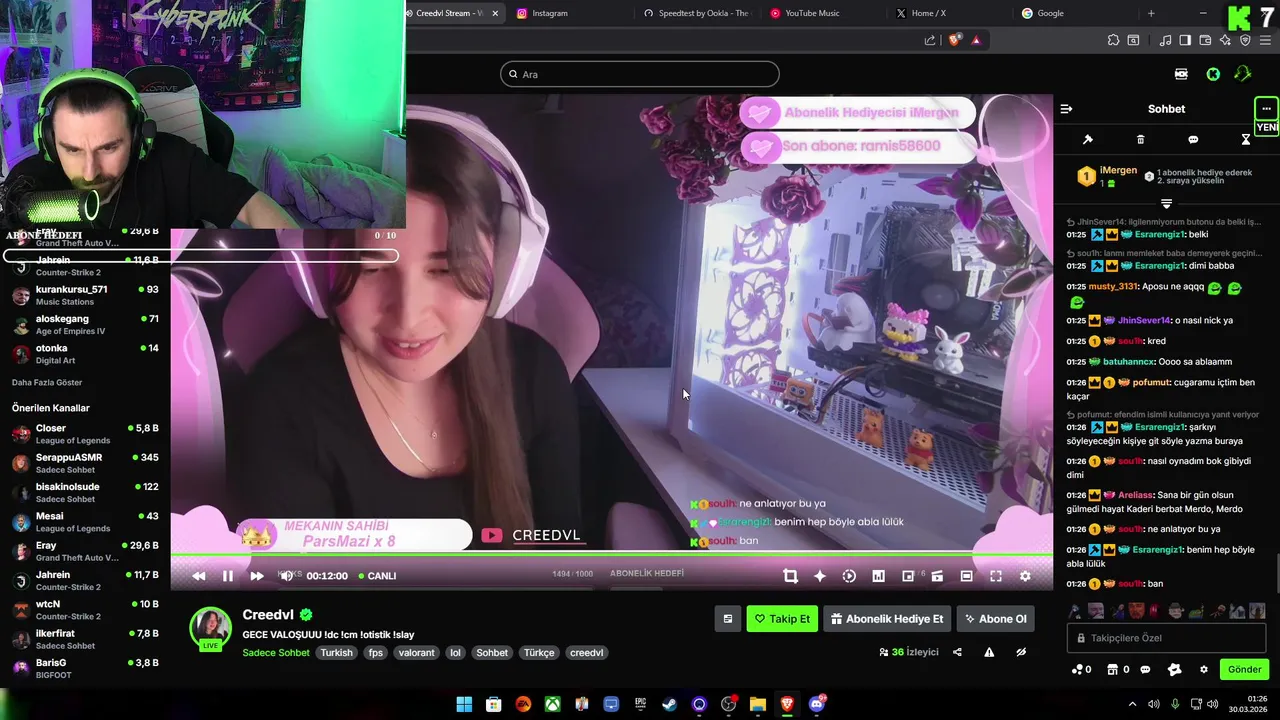1280x720 pixels.
Task: Open chat bubble icon under Sohbet
Action: pos(1193,140)
